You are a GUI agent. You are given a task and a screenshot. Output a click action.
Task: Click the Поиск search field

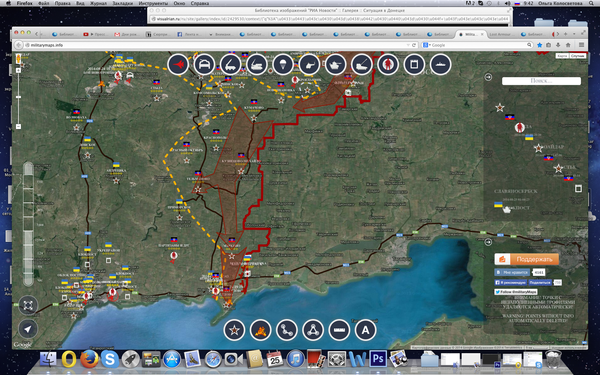pyautogui.click(x=541, y=81)
